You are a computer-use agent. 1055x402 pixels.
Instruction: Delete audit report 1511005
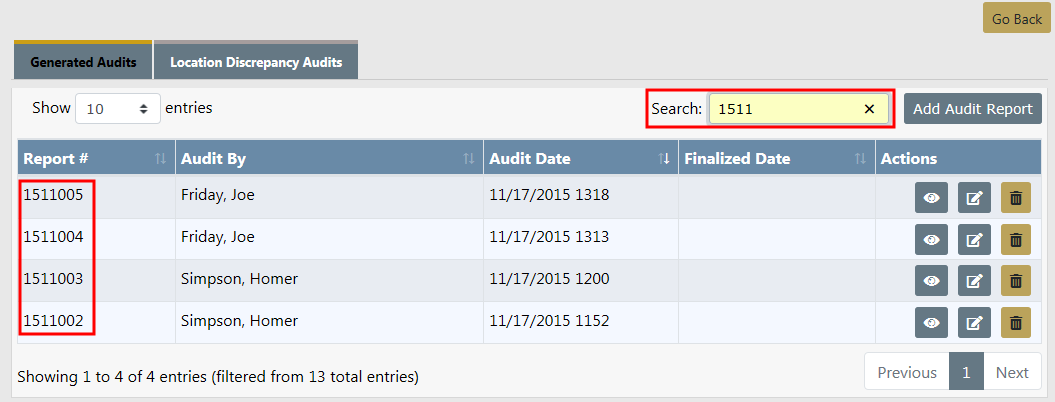pyautogui.click(x=1015, y=198)
